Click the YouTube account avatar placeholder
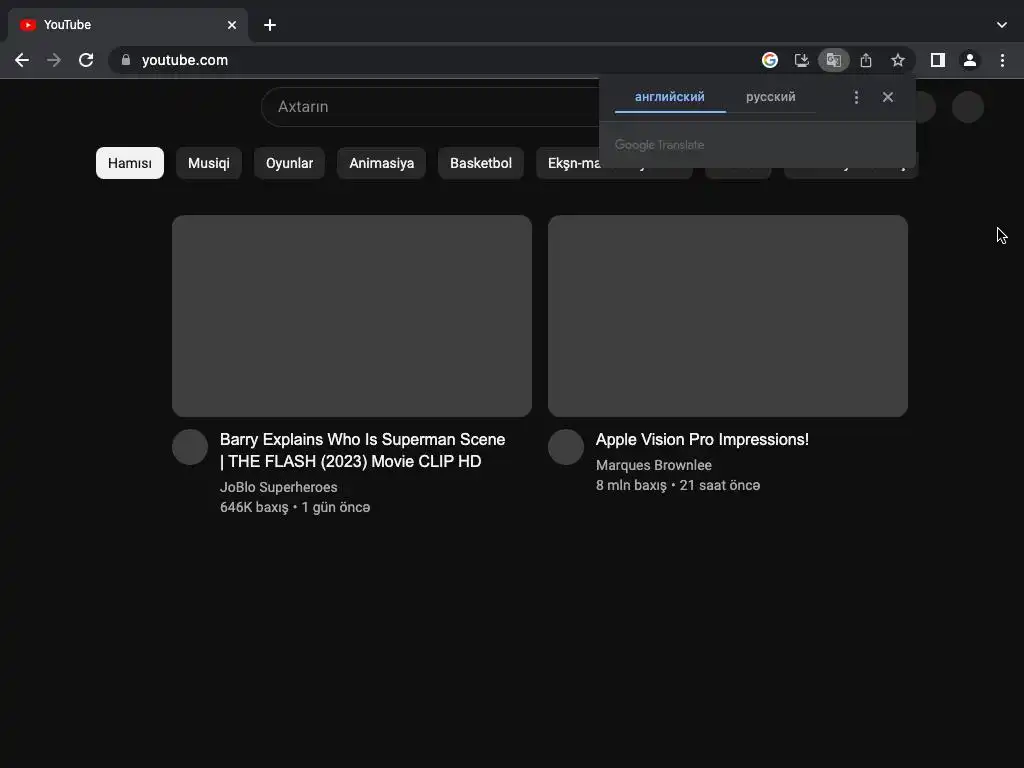 (x=968, y=106)
